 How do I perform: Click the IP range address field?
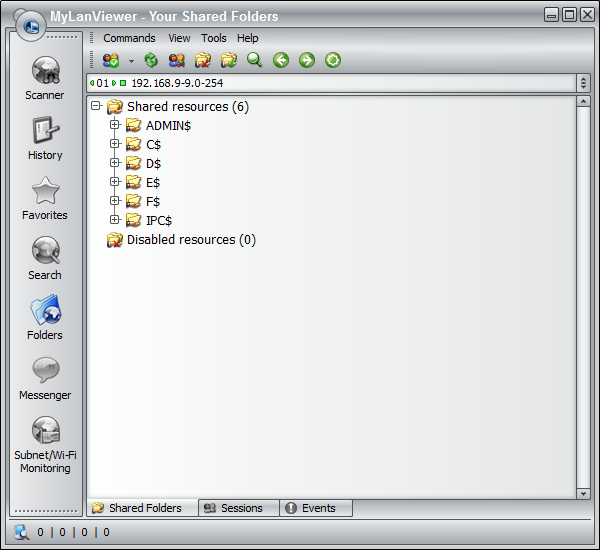330,83
